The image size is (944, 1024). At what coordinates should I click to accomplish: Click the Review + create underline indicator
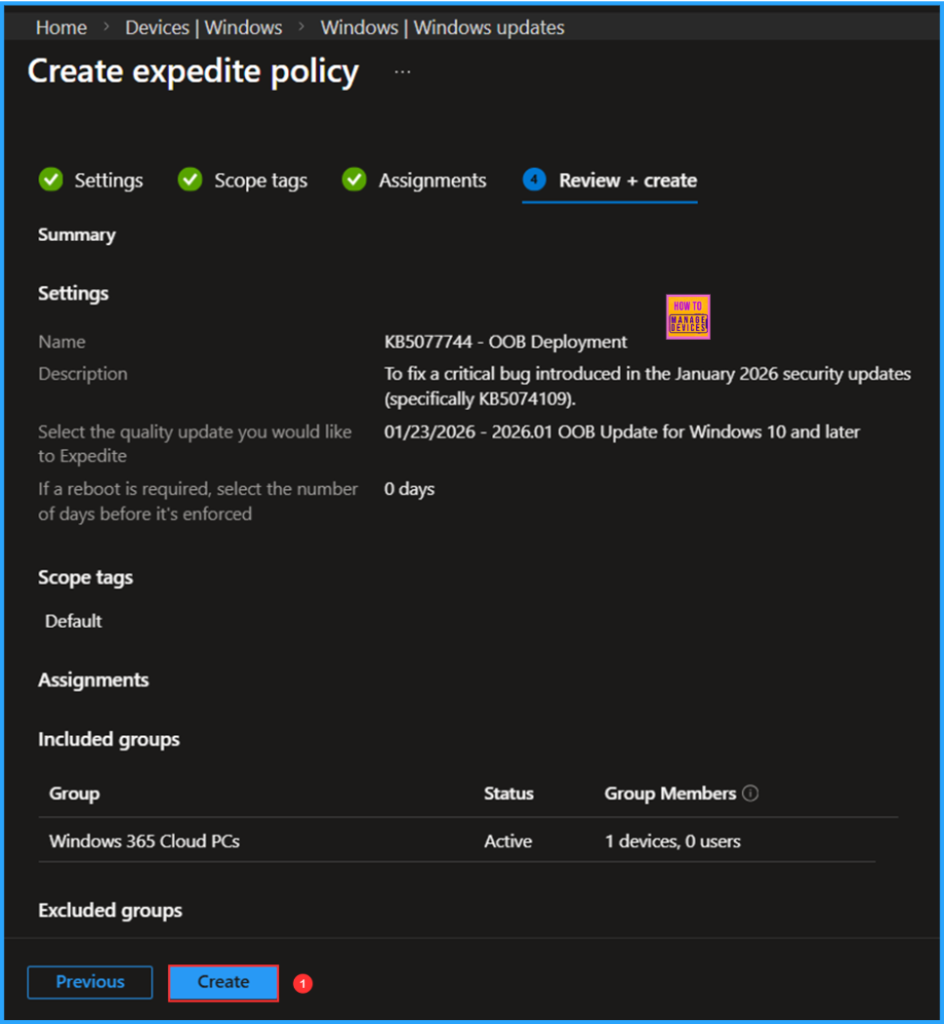(609, 202)
